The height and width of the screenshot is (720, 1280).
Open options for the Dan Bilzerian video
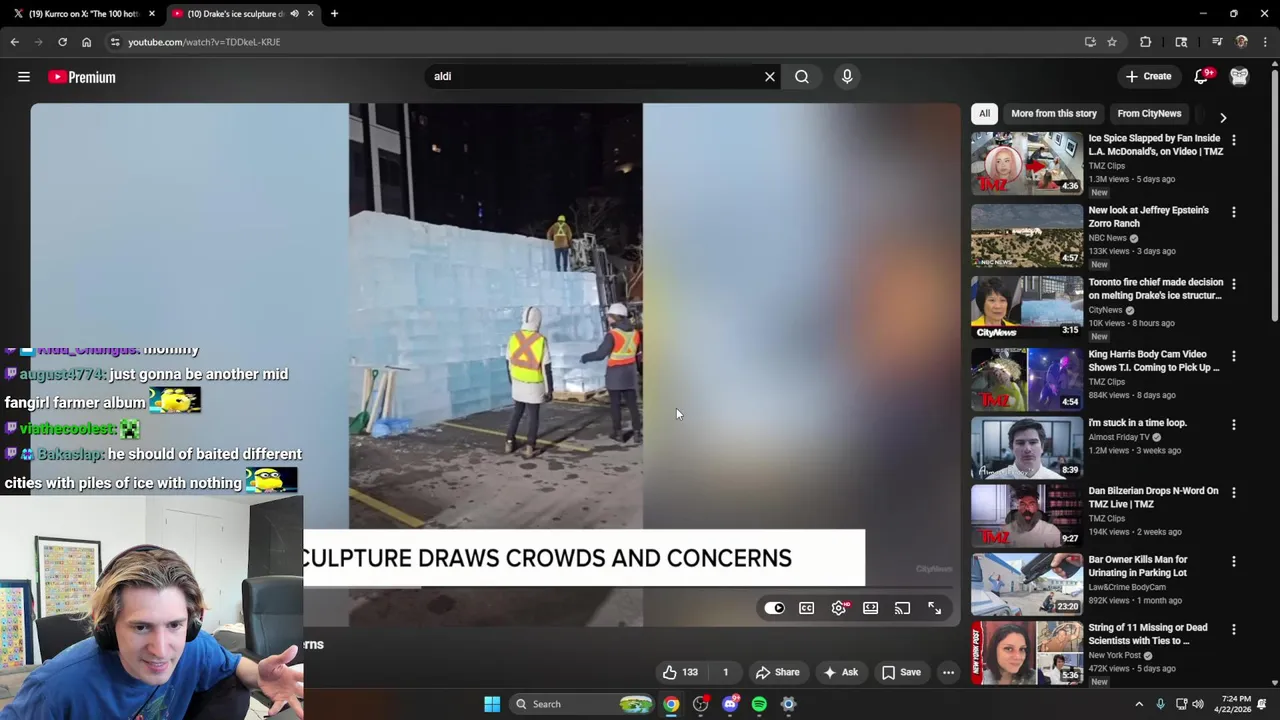click(x=1234, y=493)
